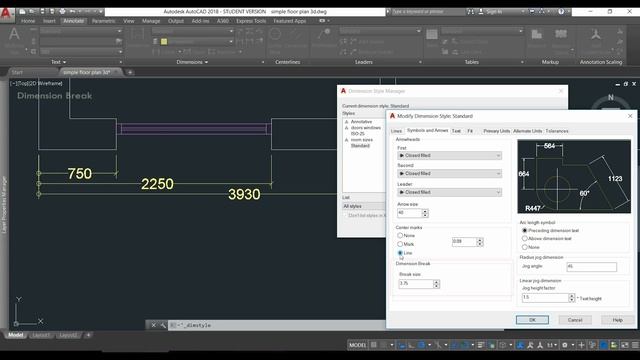This screenshot has height=360, width=640.
Task: Click the Table tool icon
Action: tap(432, 35)
